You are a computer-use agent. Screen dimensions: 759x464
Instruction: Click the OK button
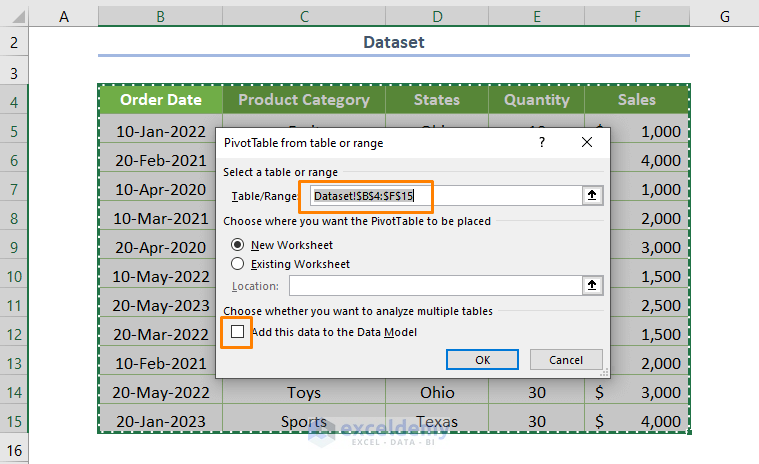click(x=482, y=360)
